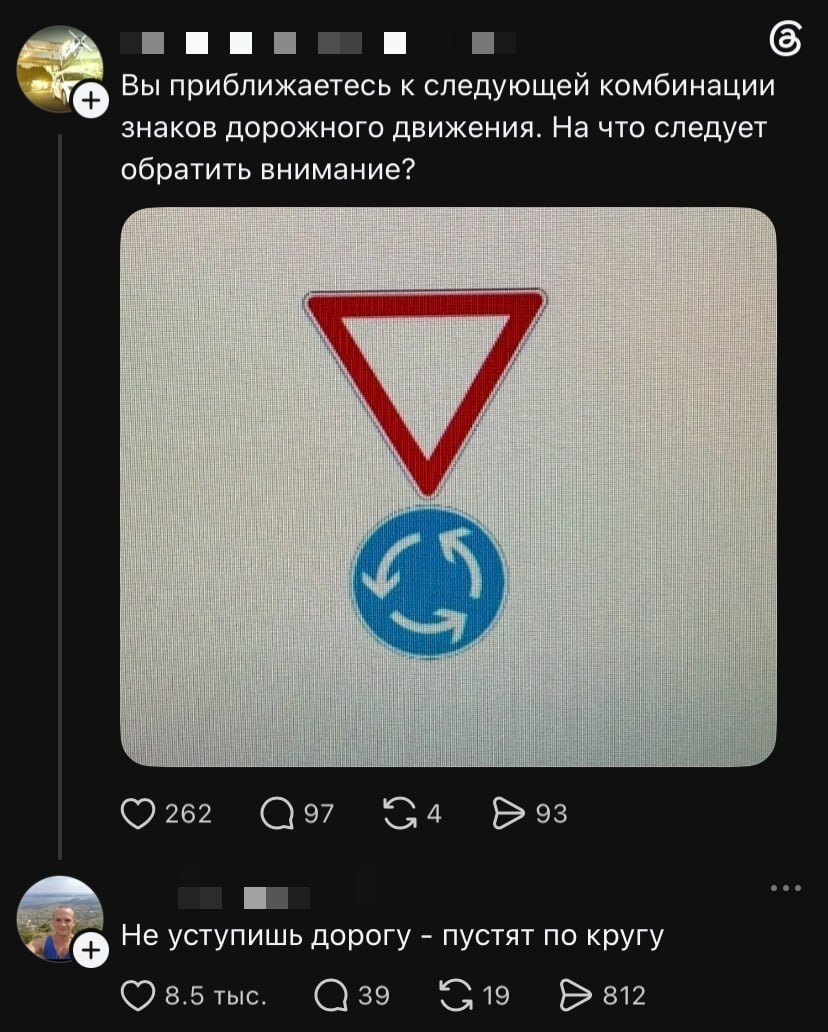Open the road signs image attachment
Image resolution: width=828 pixels, height=1032 pixels.
[448, 487]
